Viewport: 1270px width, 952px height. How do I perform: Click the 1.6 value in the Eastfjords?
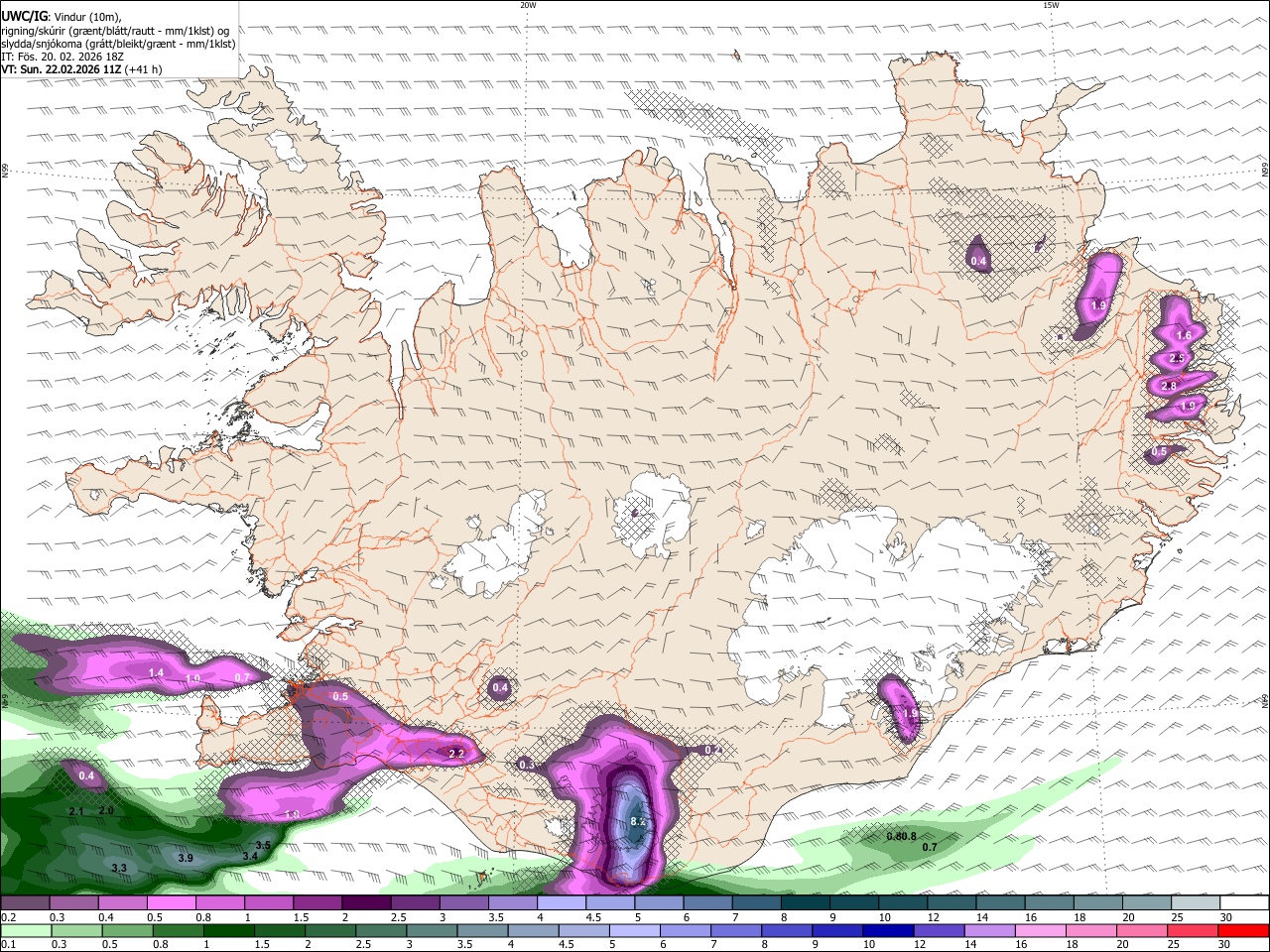pyautogui.click(x=1183, y=336)
